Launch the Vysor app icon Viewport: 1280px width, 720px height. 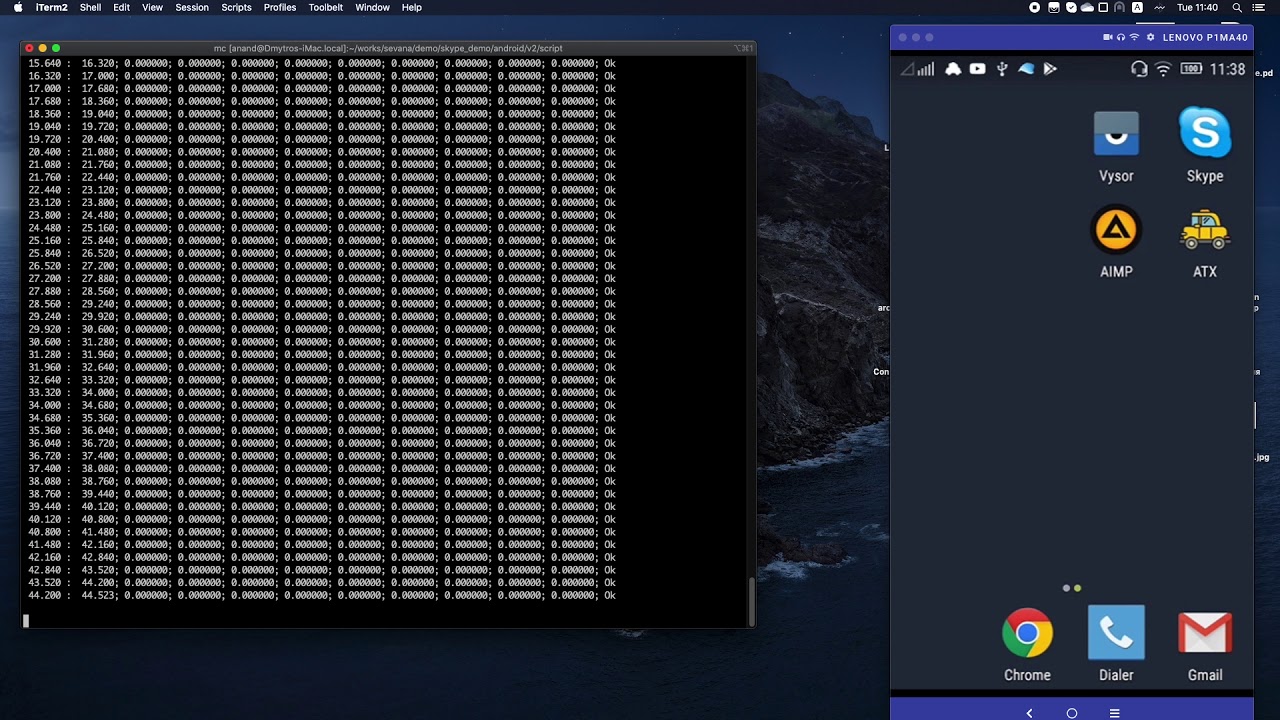tap(1116, 145)
